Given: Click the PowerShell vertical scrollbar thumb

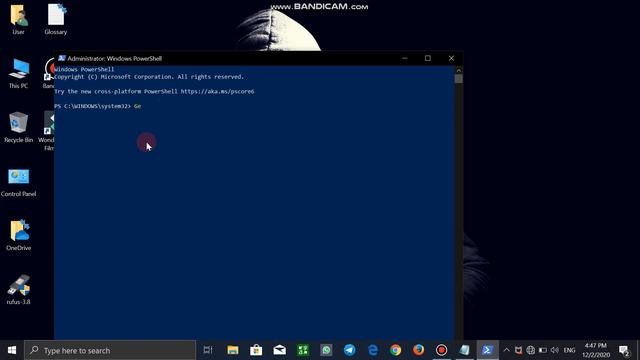Looking at the screenshot, I should pyautogui.click(x=459, y=78).
